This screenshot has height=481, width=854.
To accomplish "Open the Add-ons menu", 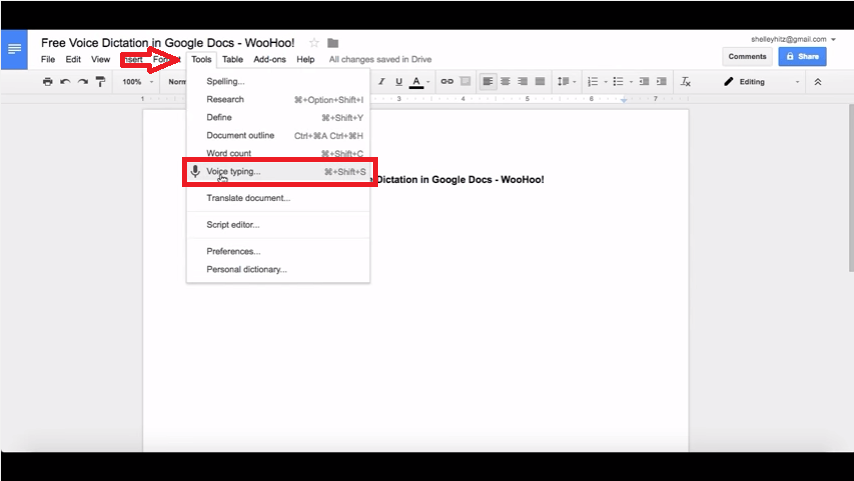I will coord(270,59).
